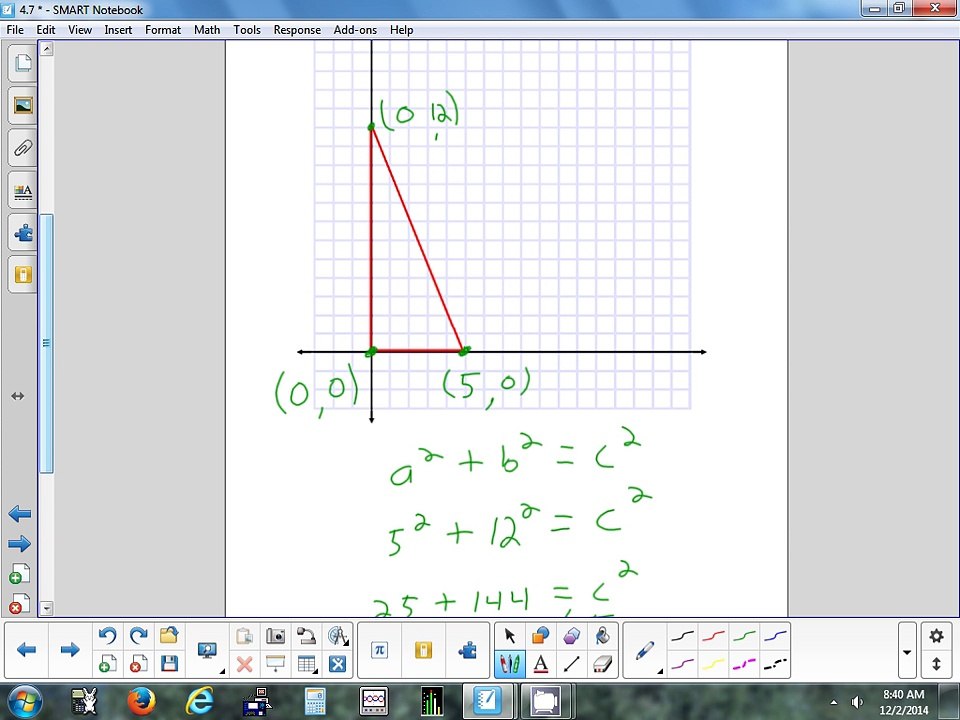Open the Properties tab in sidebar
960x720 pixels.
(23, 190)
